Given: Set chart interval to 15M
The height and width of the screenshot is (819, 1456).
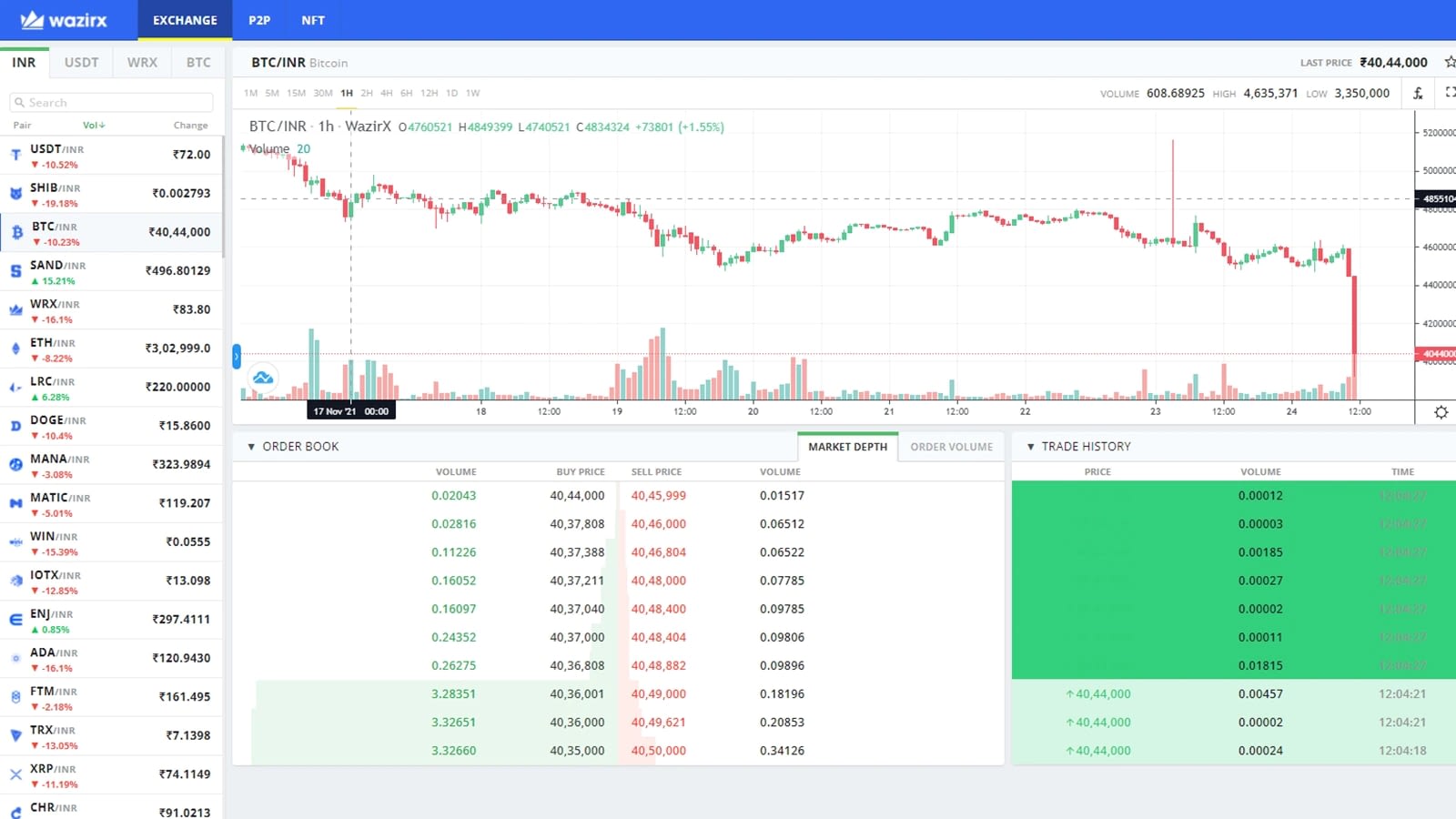Looking at the screenshot, I should click(296, 93).
